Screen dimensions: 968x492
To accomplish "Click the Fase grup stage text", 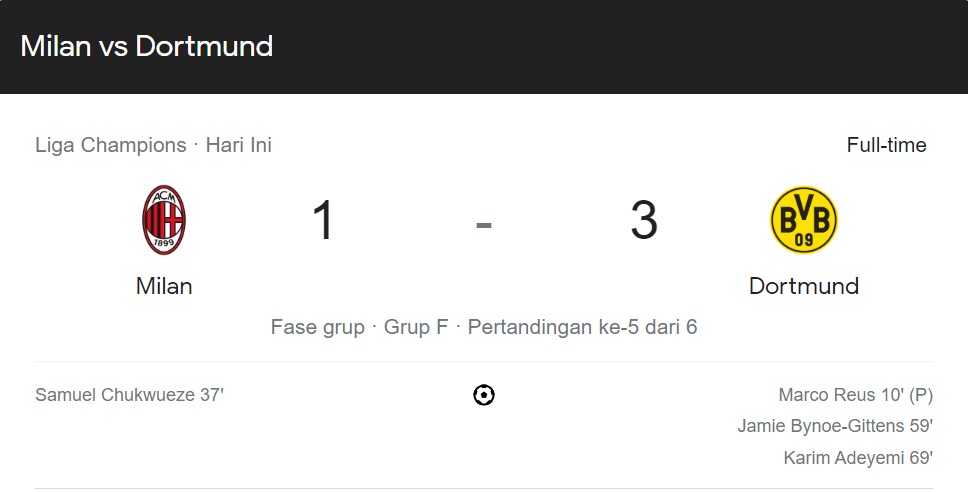I will pos(317,327).
